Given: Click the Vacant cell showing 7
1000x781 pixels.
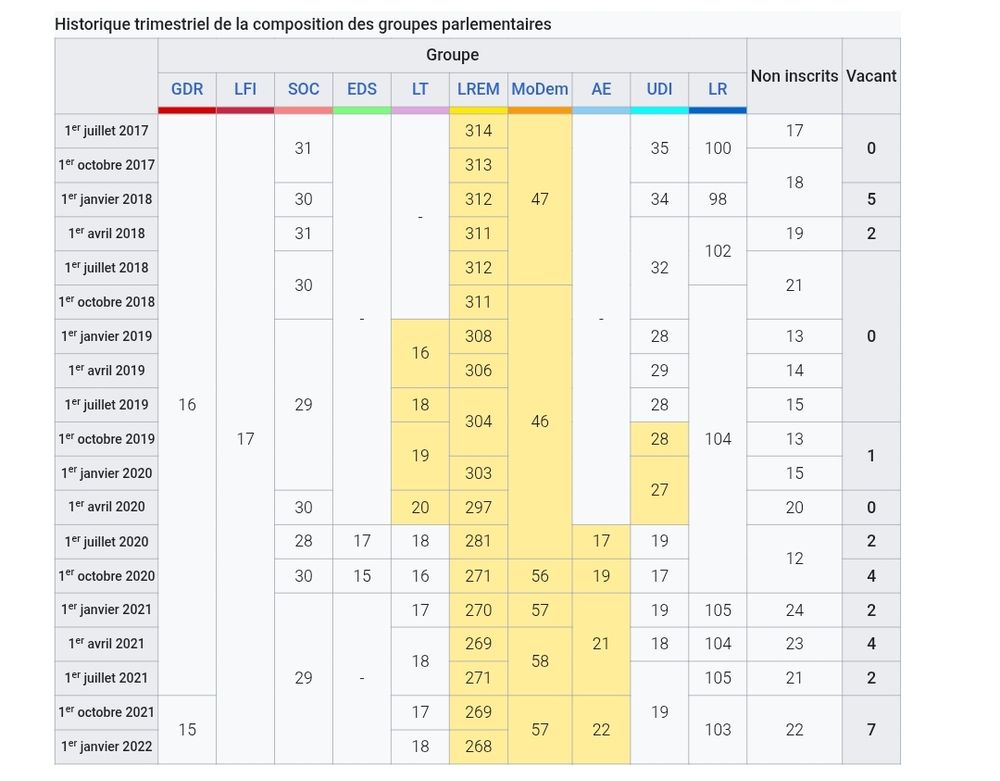Looking at the screenshot, I should click(871, 729).
